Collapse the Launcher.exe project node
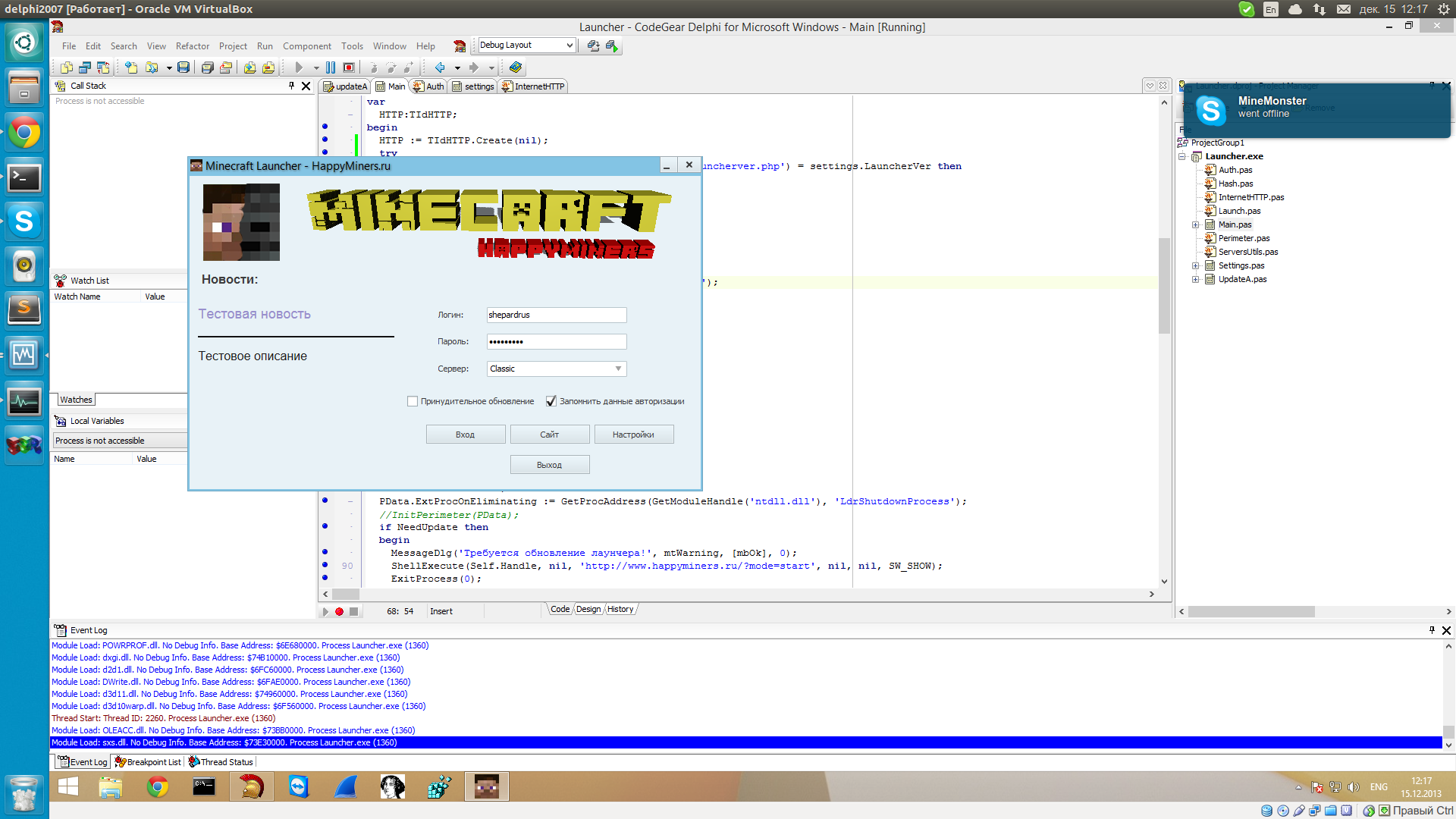The height and width of the screenshot is (819, 1456). point(1182,156)
